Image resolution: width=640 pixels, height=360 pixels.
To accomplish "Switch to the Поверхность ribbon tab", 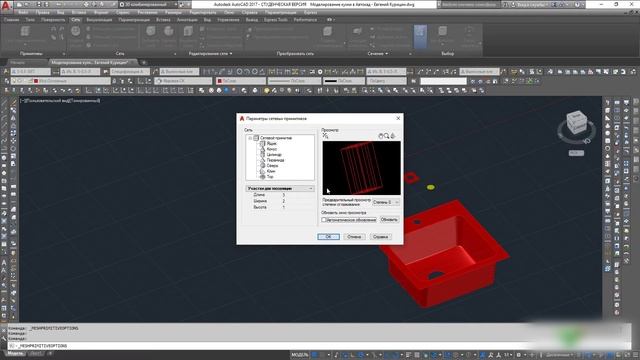I will [53, 20].
